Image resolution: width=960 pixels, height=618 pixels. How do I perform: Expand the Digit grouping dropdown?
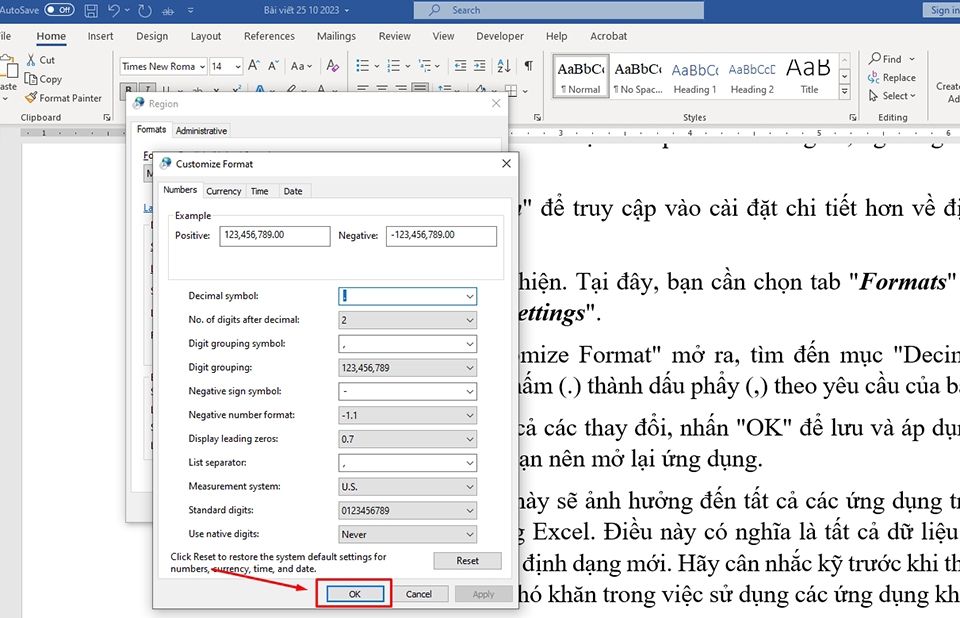[470, 367]
